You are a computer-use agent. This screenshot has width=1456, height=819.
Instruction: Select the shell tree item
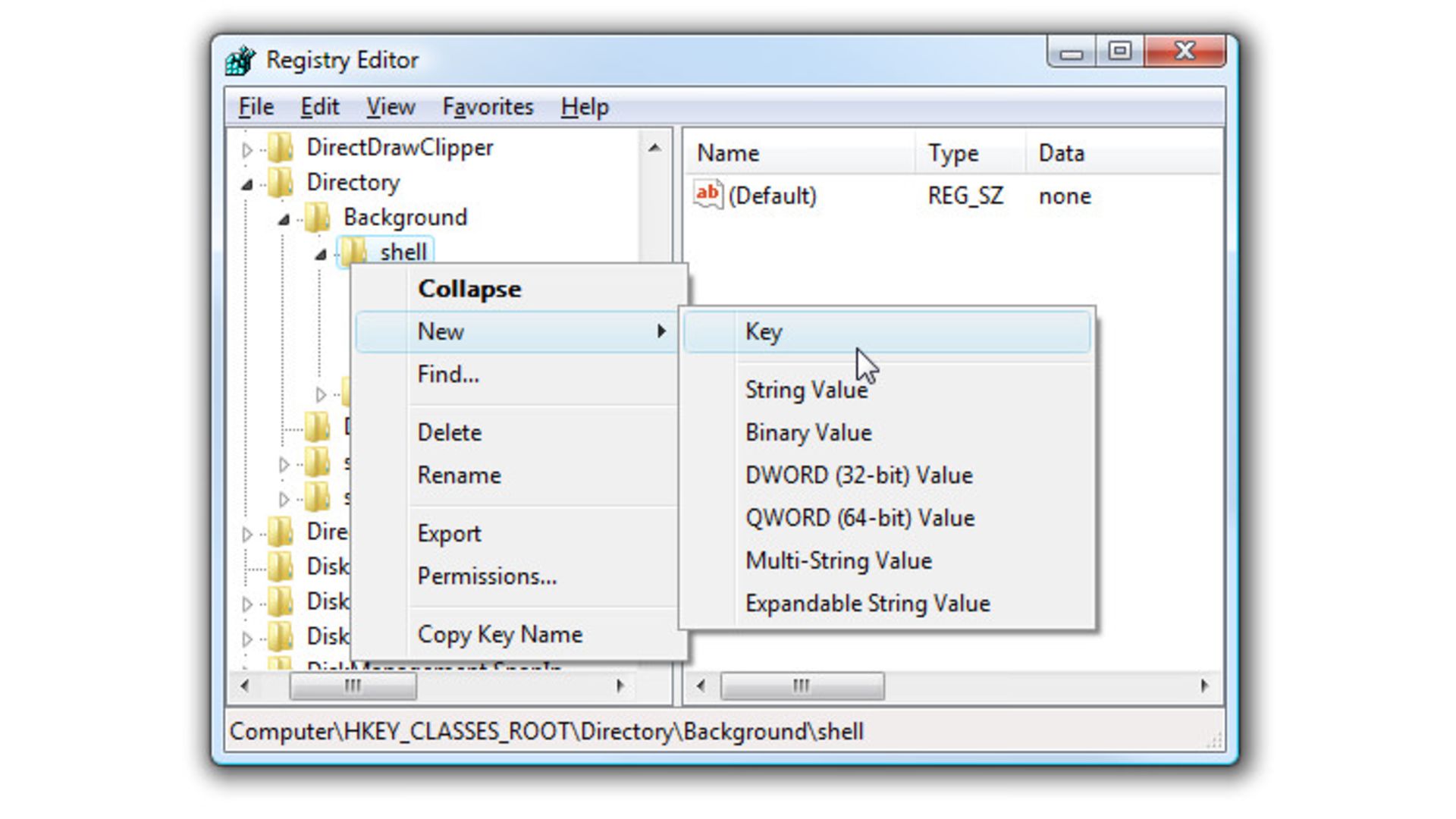click(x=403, y=252)
